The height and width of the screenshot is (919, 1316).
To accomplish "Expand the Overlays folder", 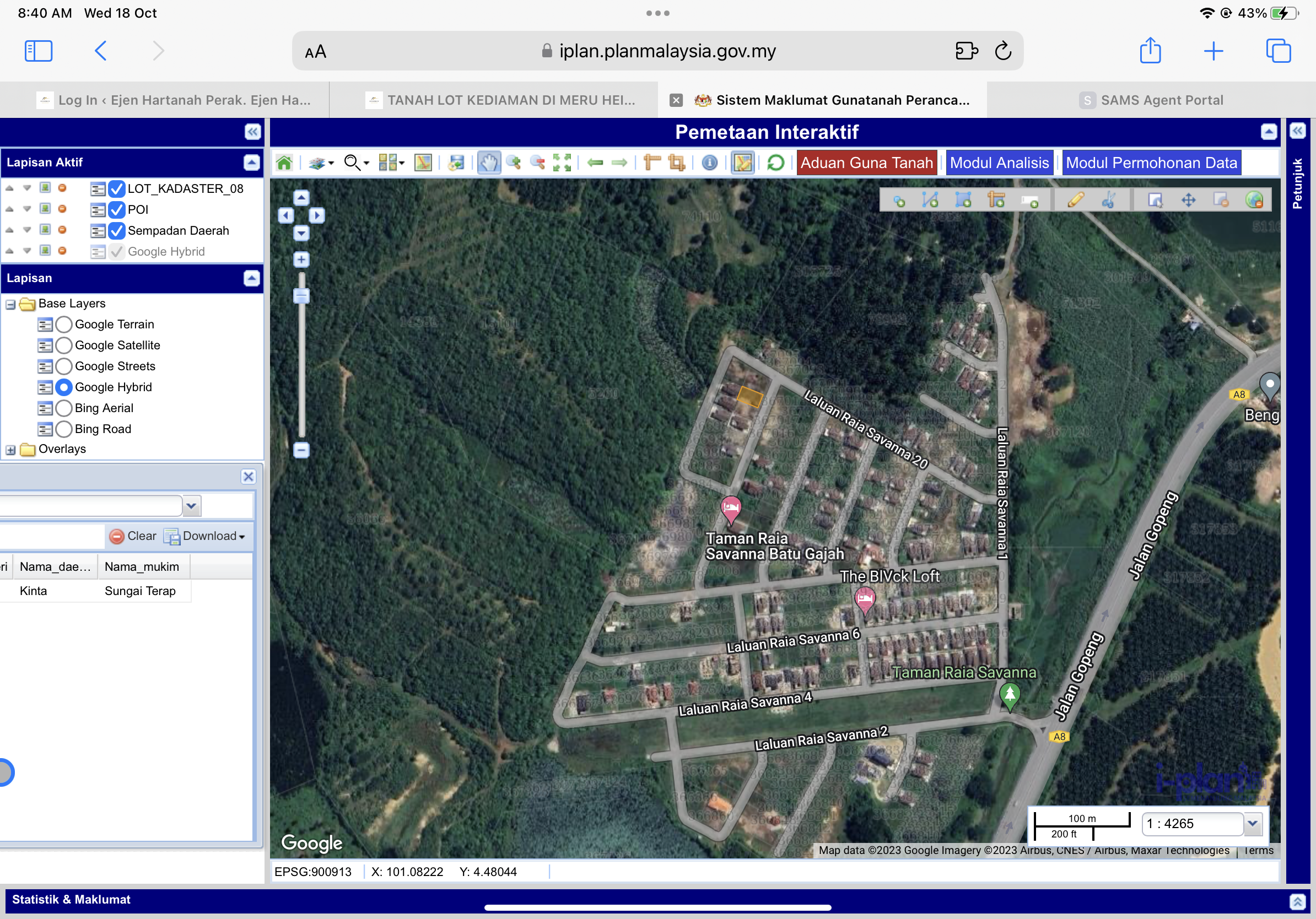I will tap(10, 450).
